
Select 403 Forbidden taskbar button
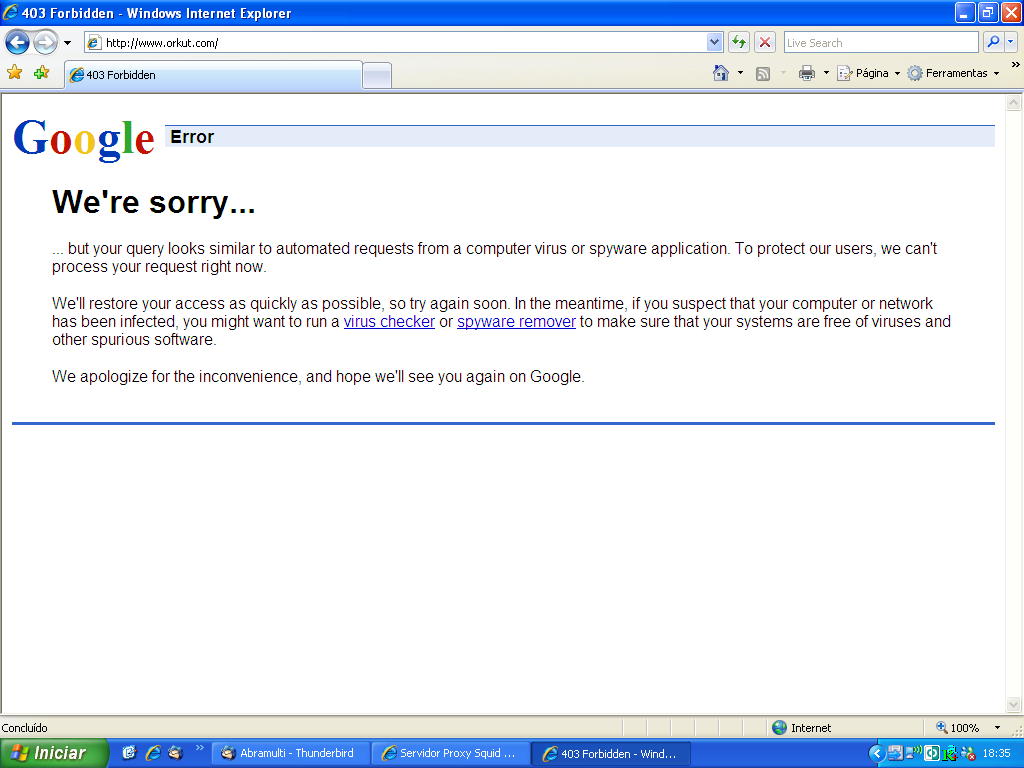(x=611, y=753)
